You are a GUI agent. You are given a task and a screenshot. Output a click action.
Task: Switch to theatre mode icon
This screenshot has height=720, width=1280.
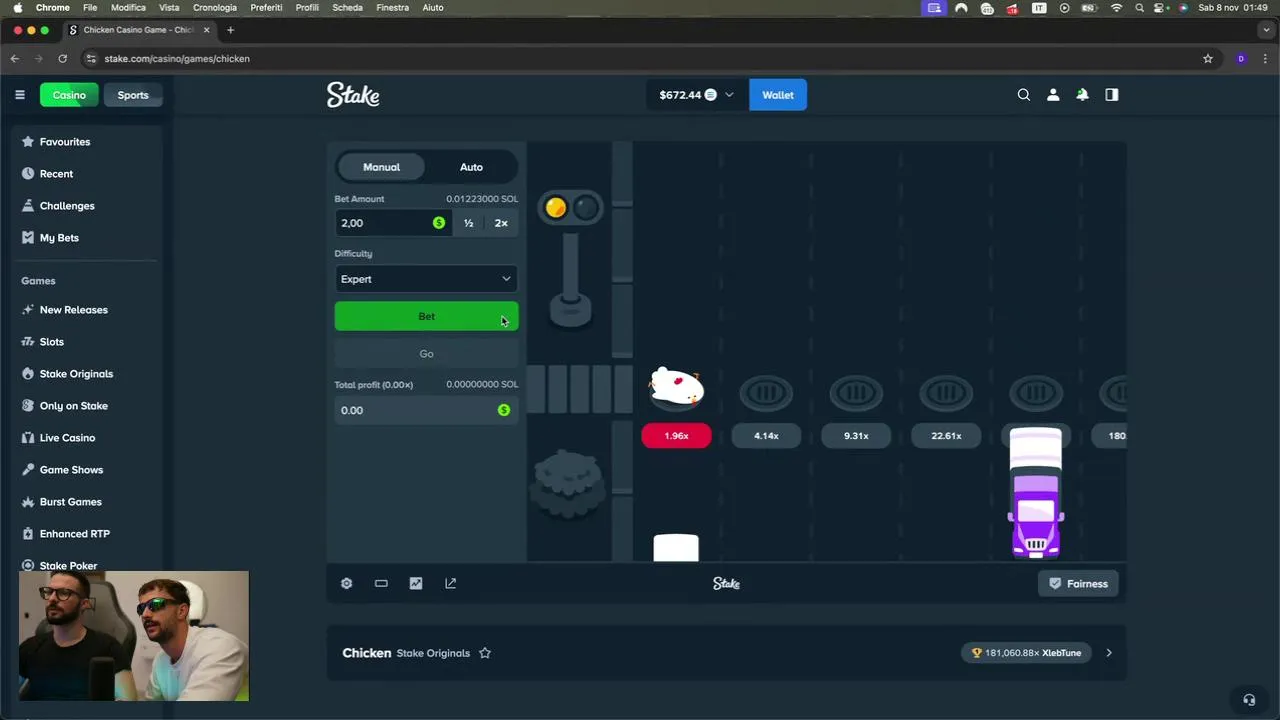pyautogui.click(x=381, y=583)
